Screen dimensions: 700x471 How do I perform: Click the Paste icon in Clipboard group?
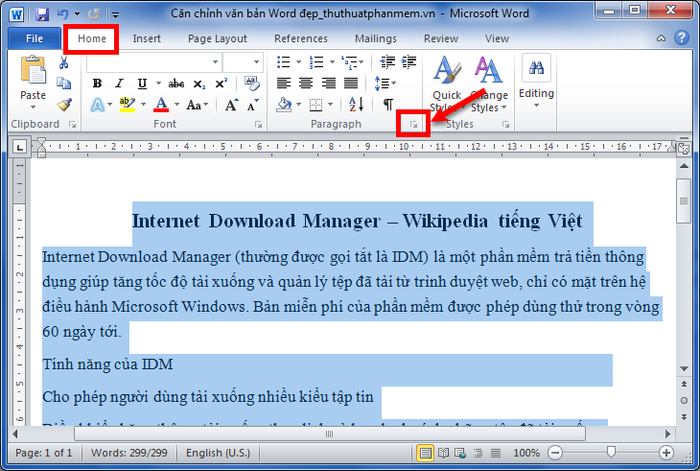point(33,77)
